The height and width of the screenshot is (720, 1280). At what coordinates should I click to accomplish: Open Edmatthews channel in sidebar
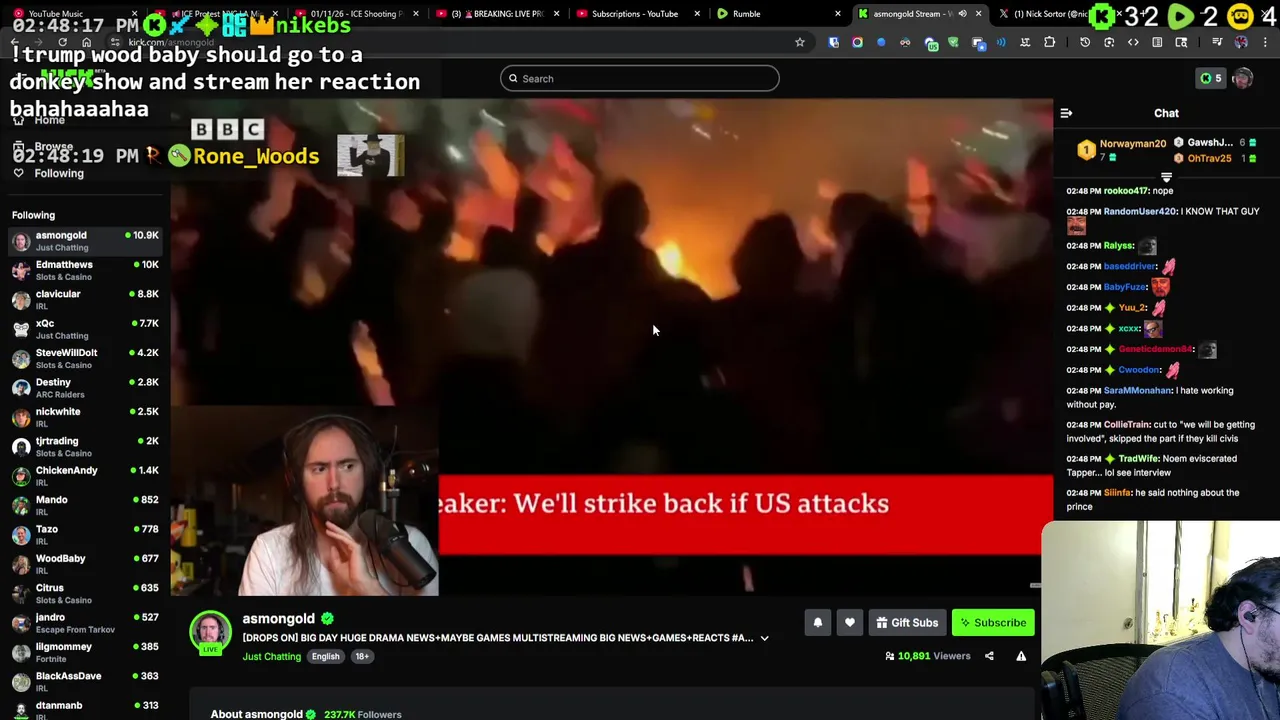point(85,270)
